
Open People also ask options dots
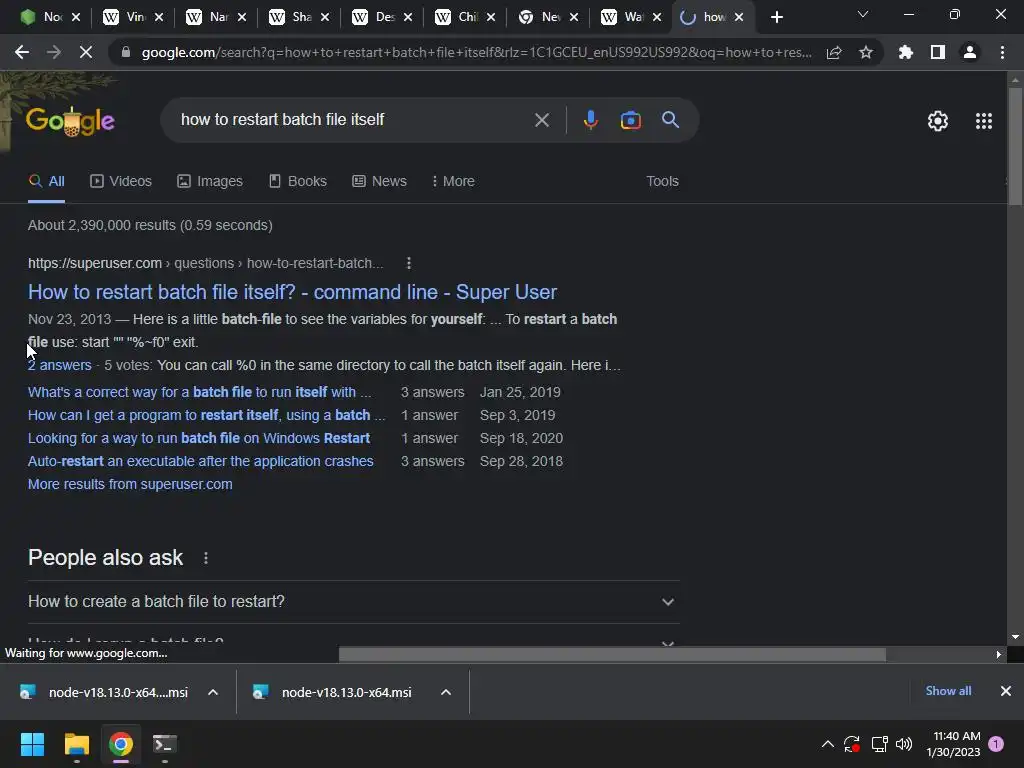click(x=206, y=558)
